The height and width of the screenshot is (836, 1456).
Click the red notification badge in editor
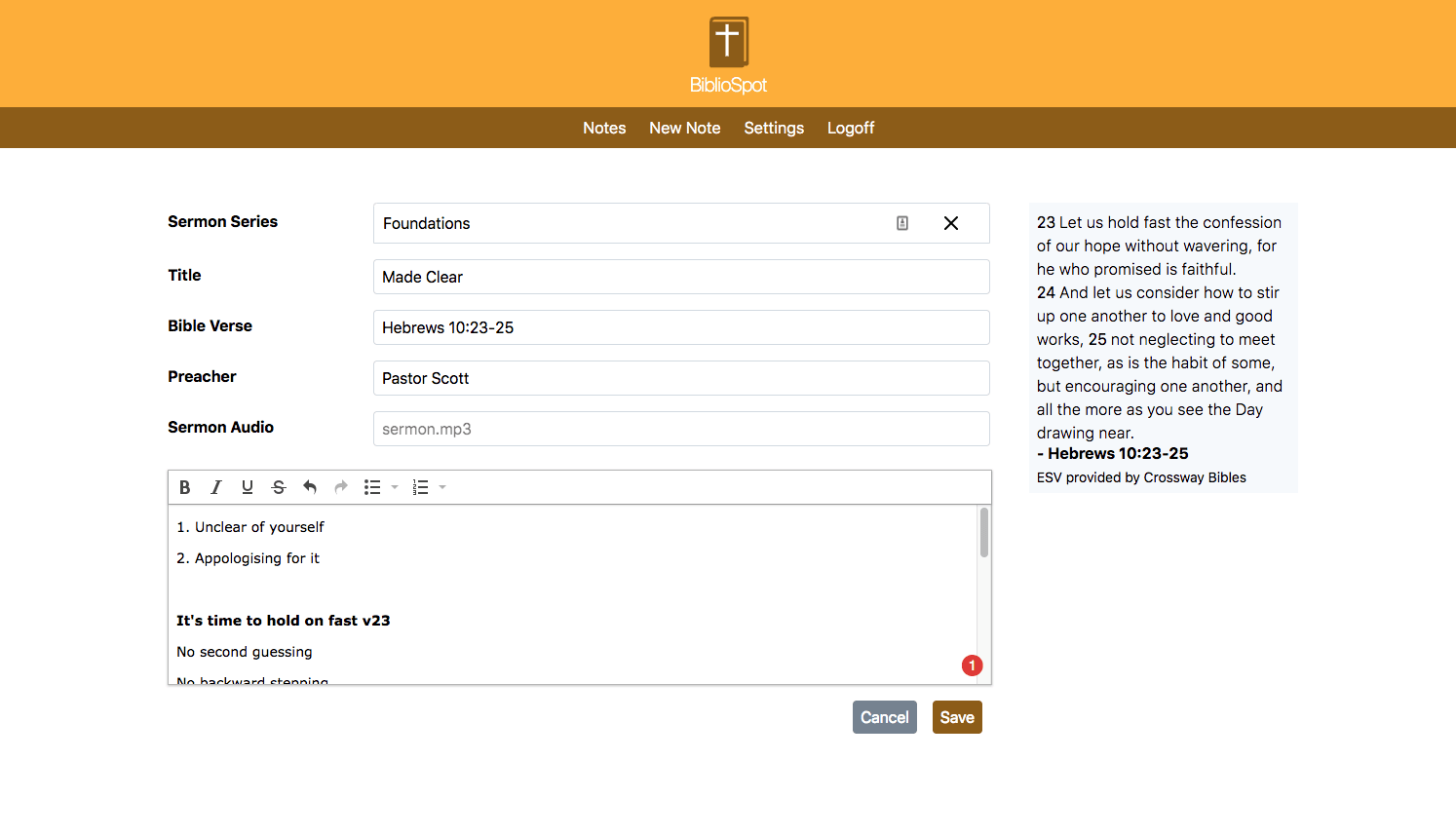click(x=972, y=665)
